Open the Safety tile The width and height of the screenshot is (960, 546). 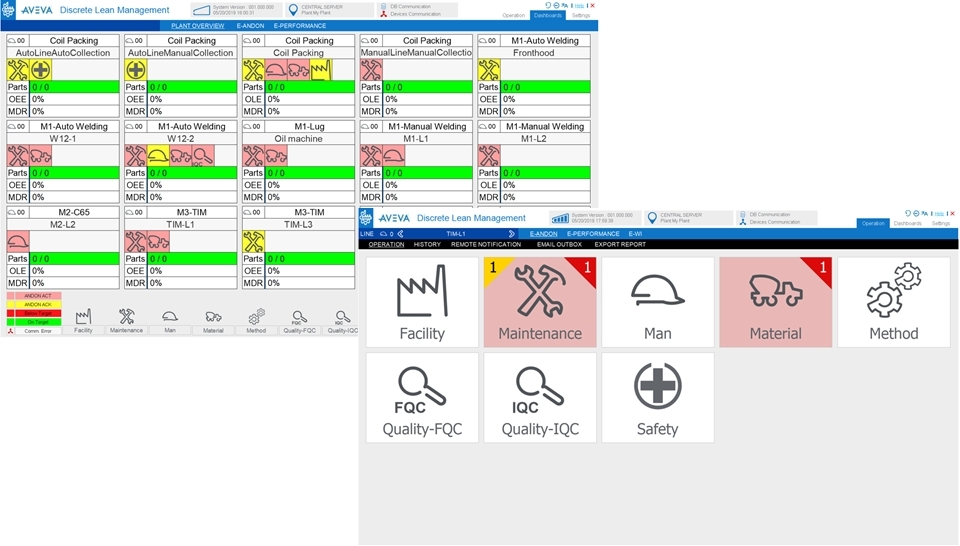pyautogui.click(x=657, y=397)
